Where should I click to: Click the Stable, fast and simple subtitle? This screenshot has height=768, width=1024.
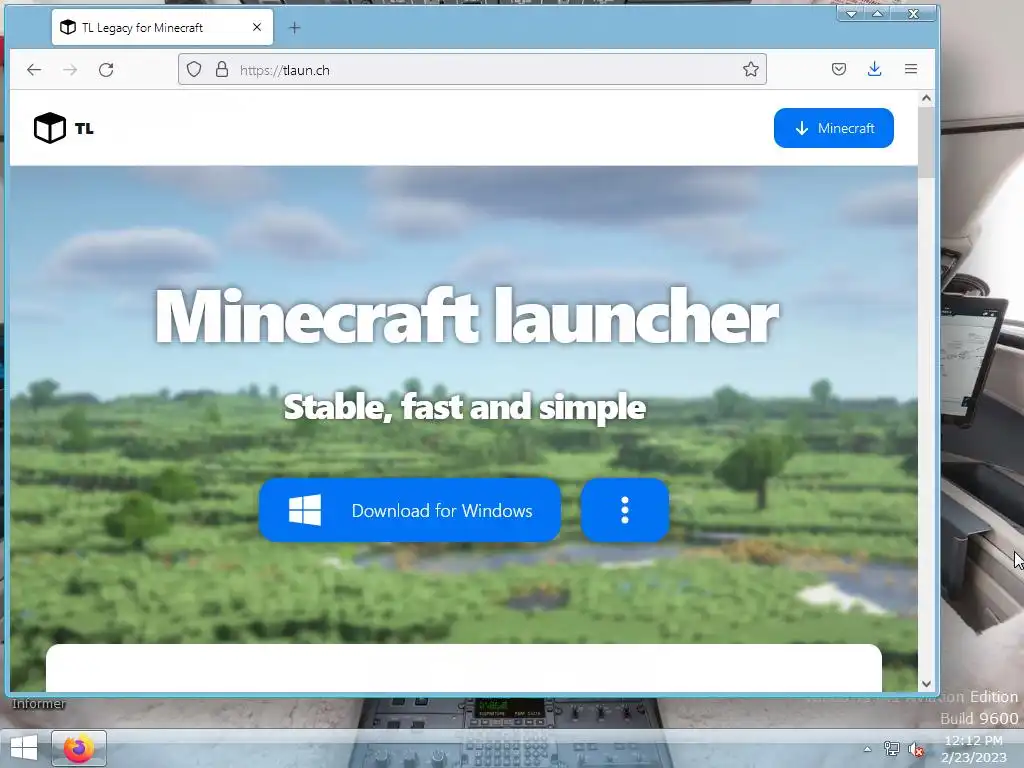pos(465,408)
